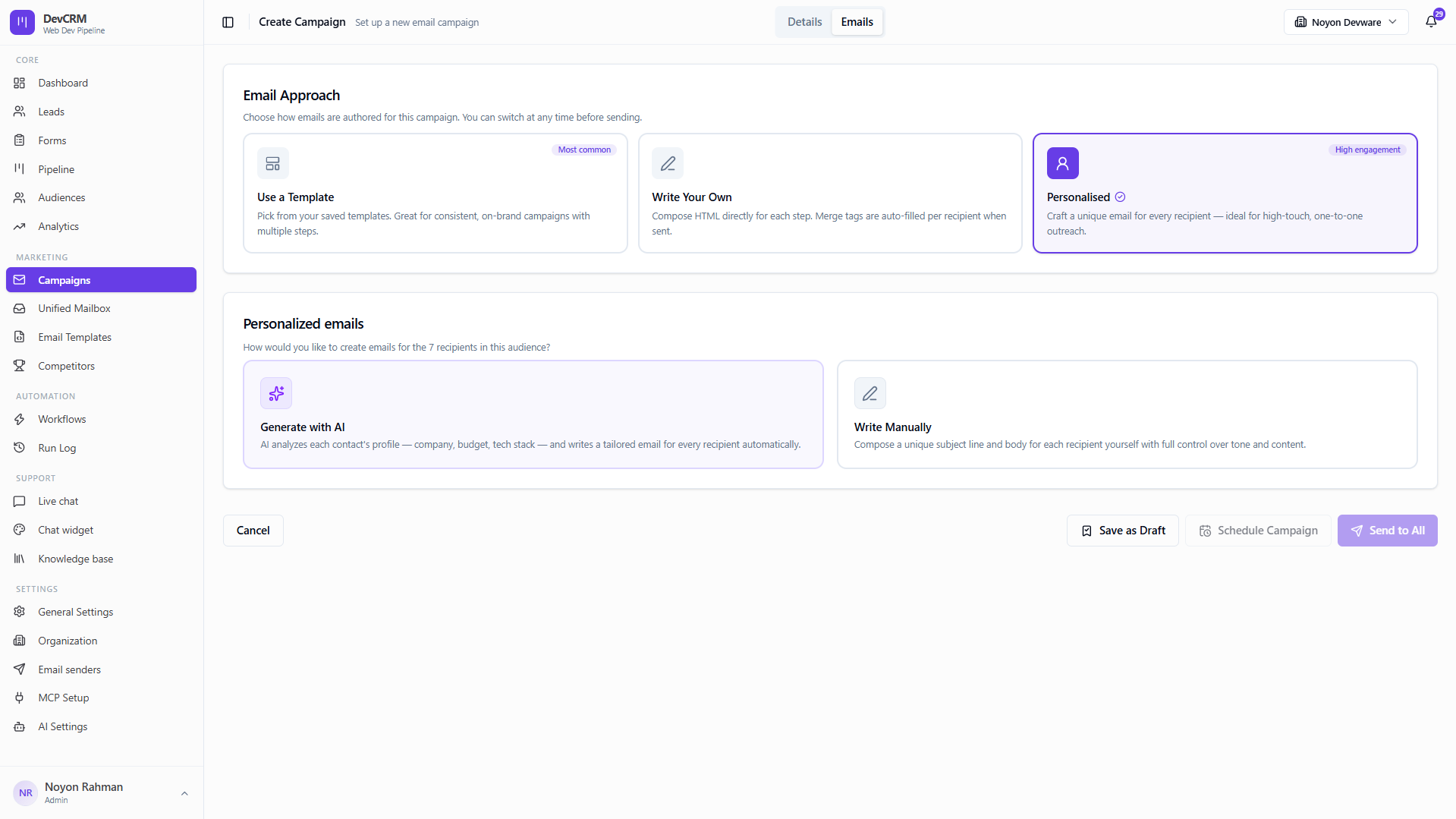The image size is (1456, 819).
Task: Click the Competitors trophy icon
Action: click(20, 366)
